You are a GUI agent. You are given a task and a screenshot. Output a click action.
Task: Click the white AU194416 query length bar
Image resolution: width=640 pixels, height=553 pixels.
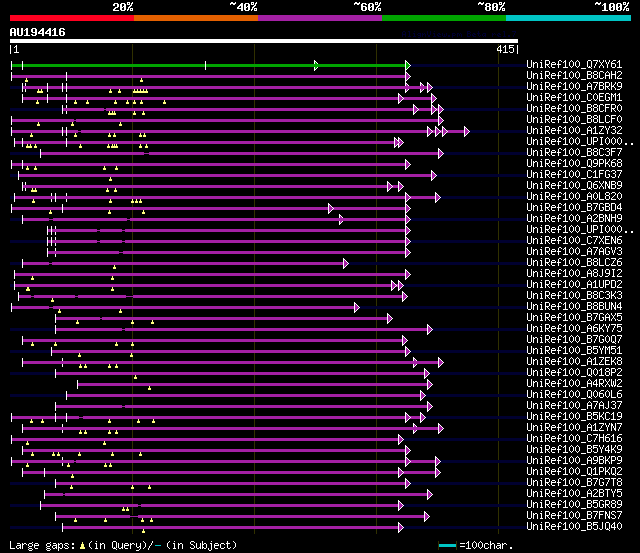[264, 41]
